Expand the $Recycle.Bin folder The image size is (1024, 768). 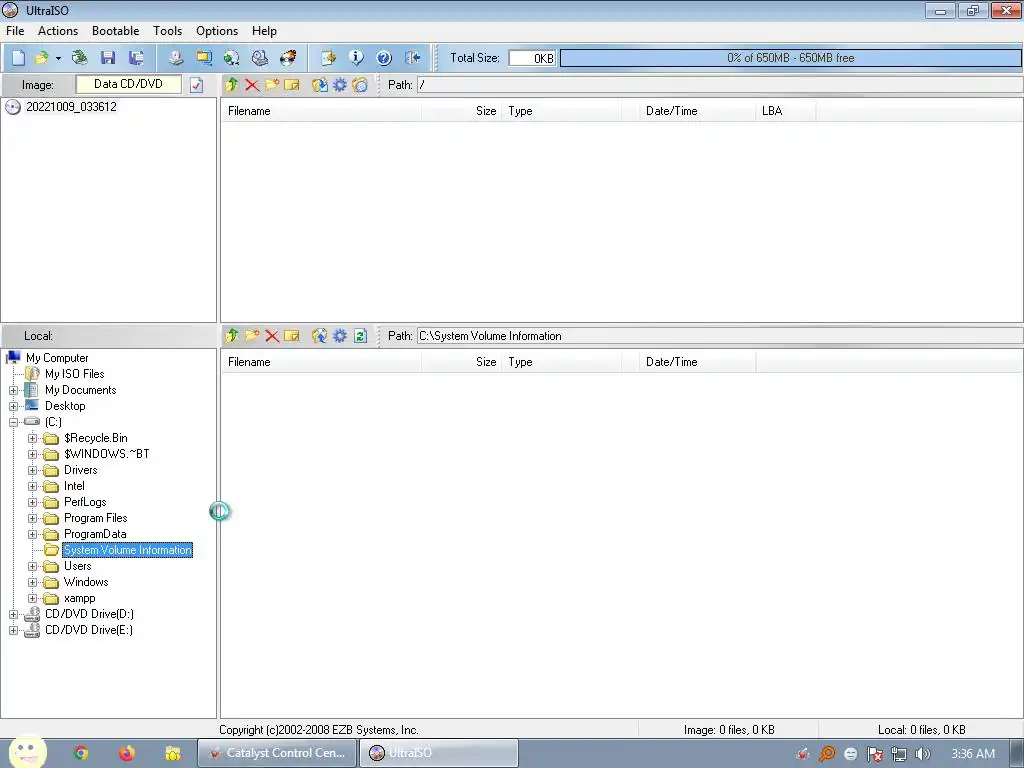pos(32,438)
